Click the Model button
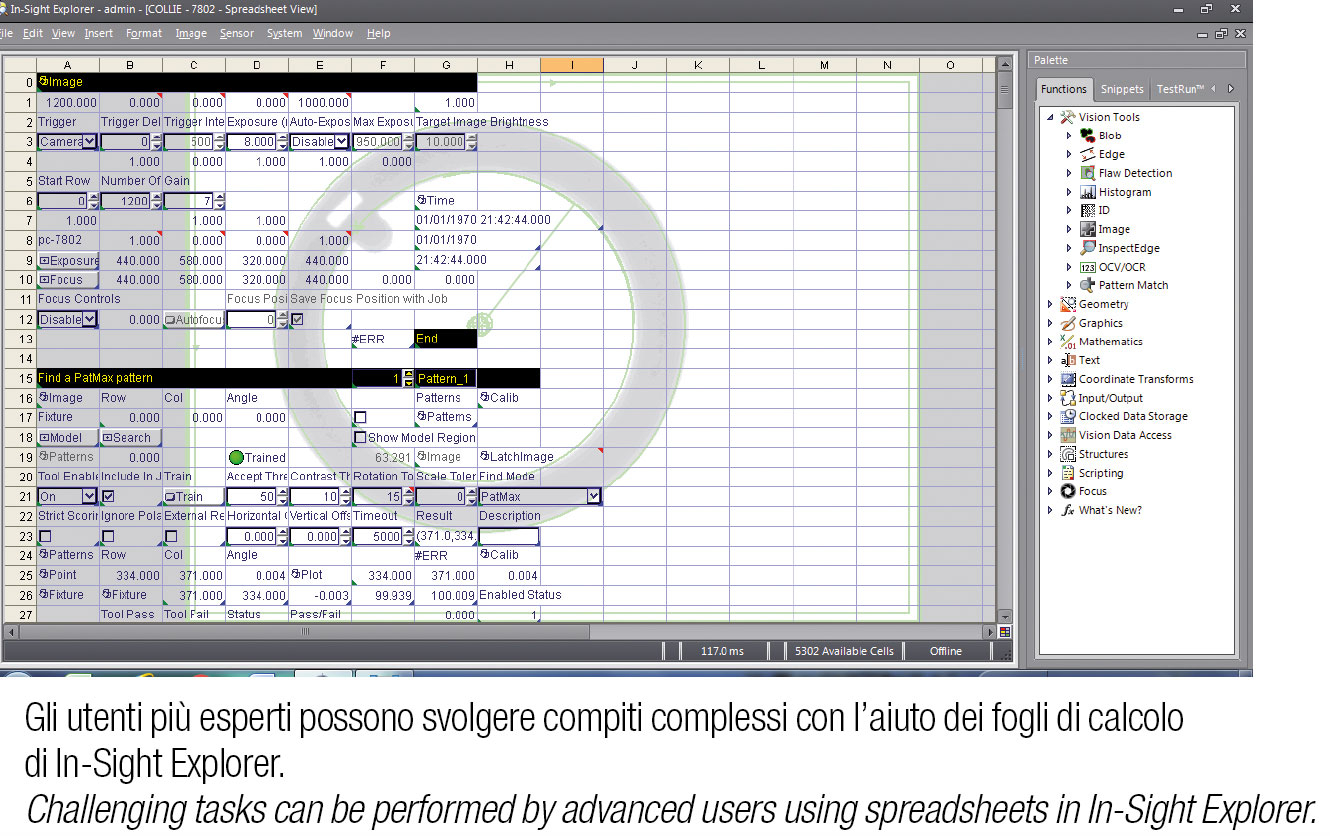 click(68, 437)
